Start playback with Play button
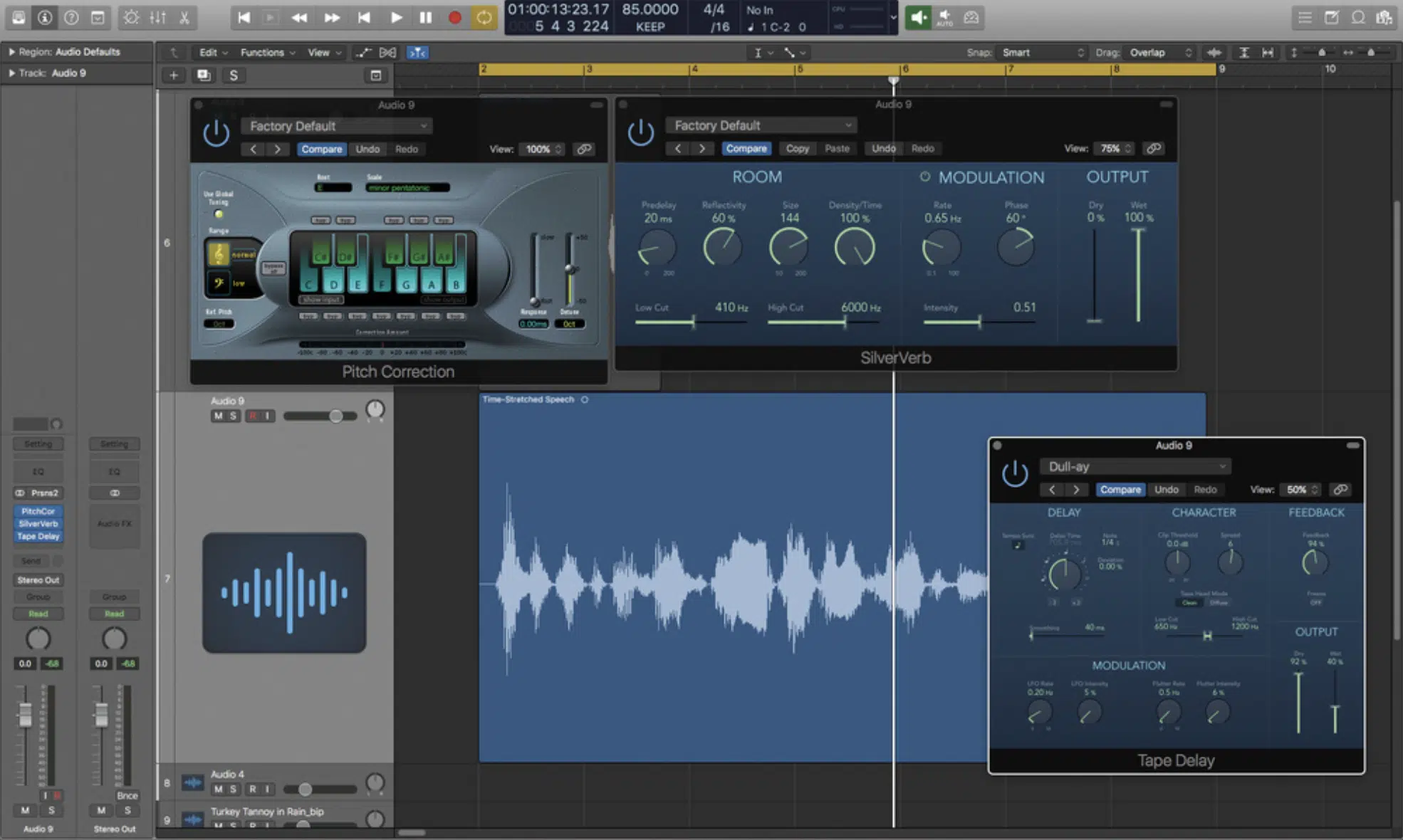The image size is (1403, 840). [x=396, y=17]
